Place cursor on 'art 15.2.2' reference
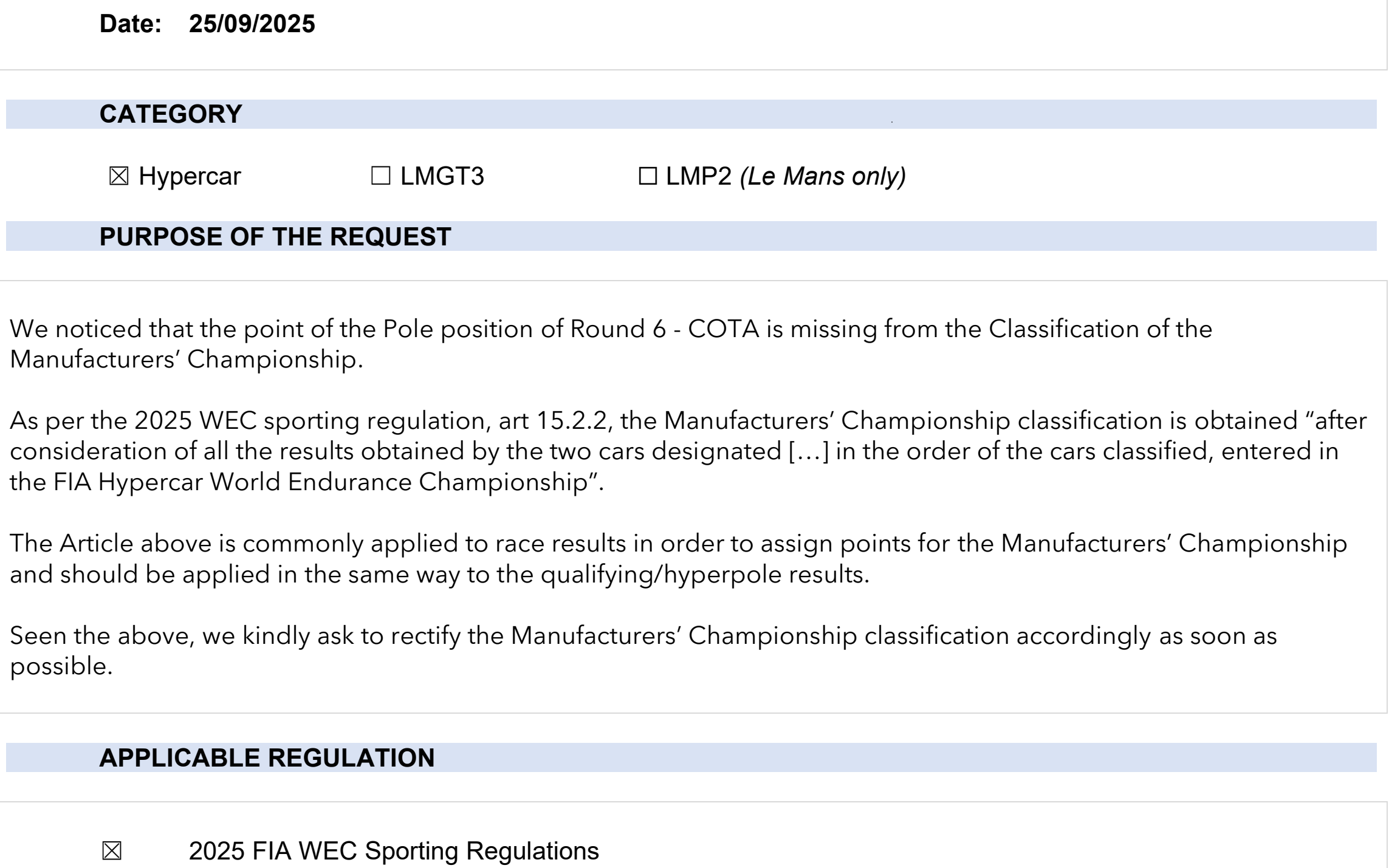Viewport: 1389px width, 868px height. coord(552,421)
